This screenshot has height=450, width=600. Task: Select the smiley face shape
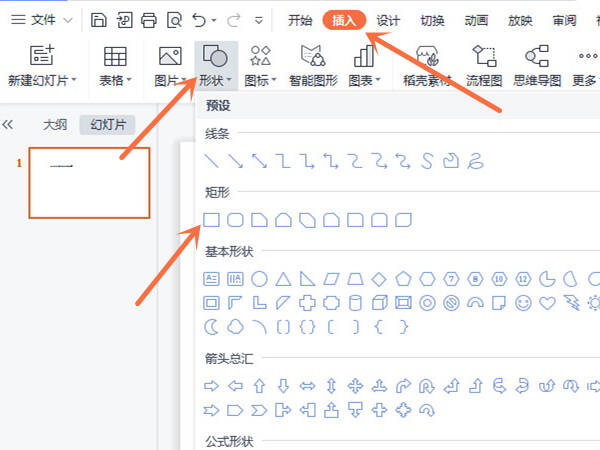point(523,303)
